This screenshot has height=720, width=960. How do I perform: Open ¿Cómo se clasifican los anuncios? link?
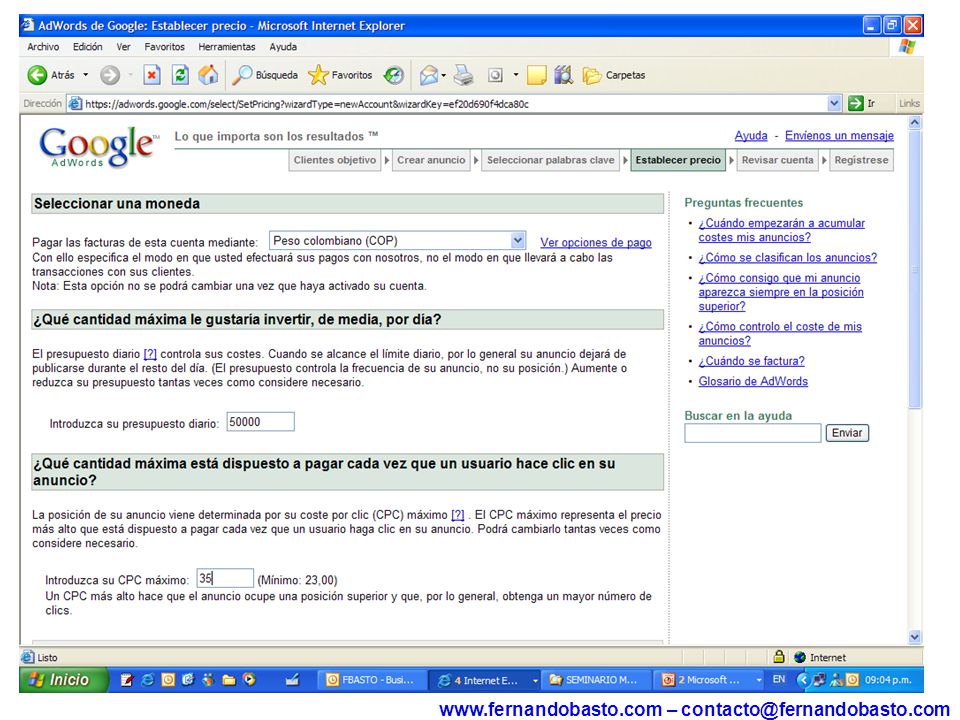[x=788, y=257]
